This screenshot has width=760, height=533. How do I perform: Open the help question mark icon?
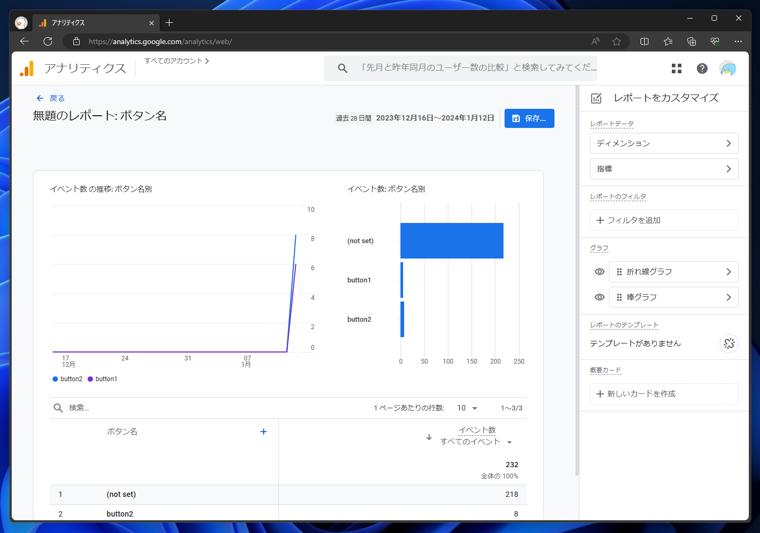pyautogui.click(x=702, y=69)
